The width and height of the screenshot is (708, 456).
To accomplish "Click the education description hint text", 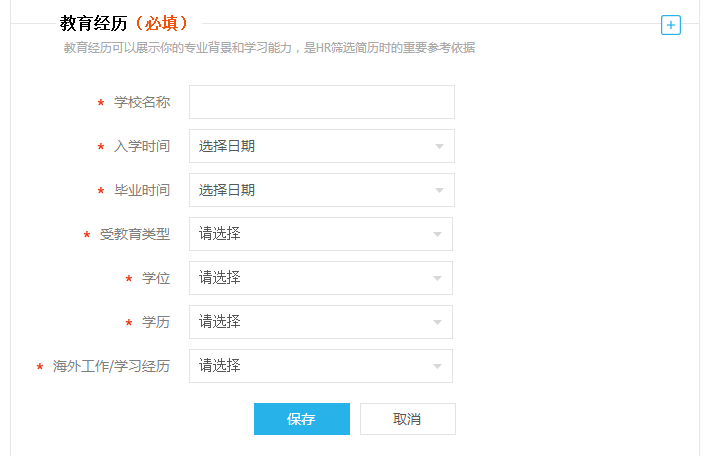I will click(x=269, y=48).
